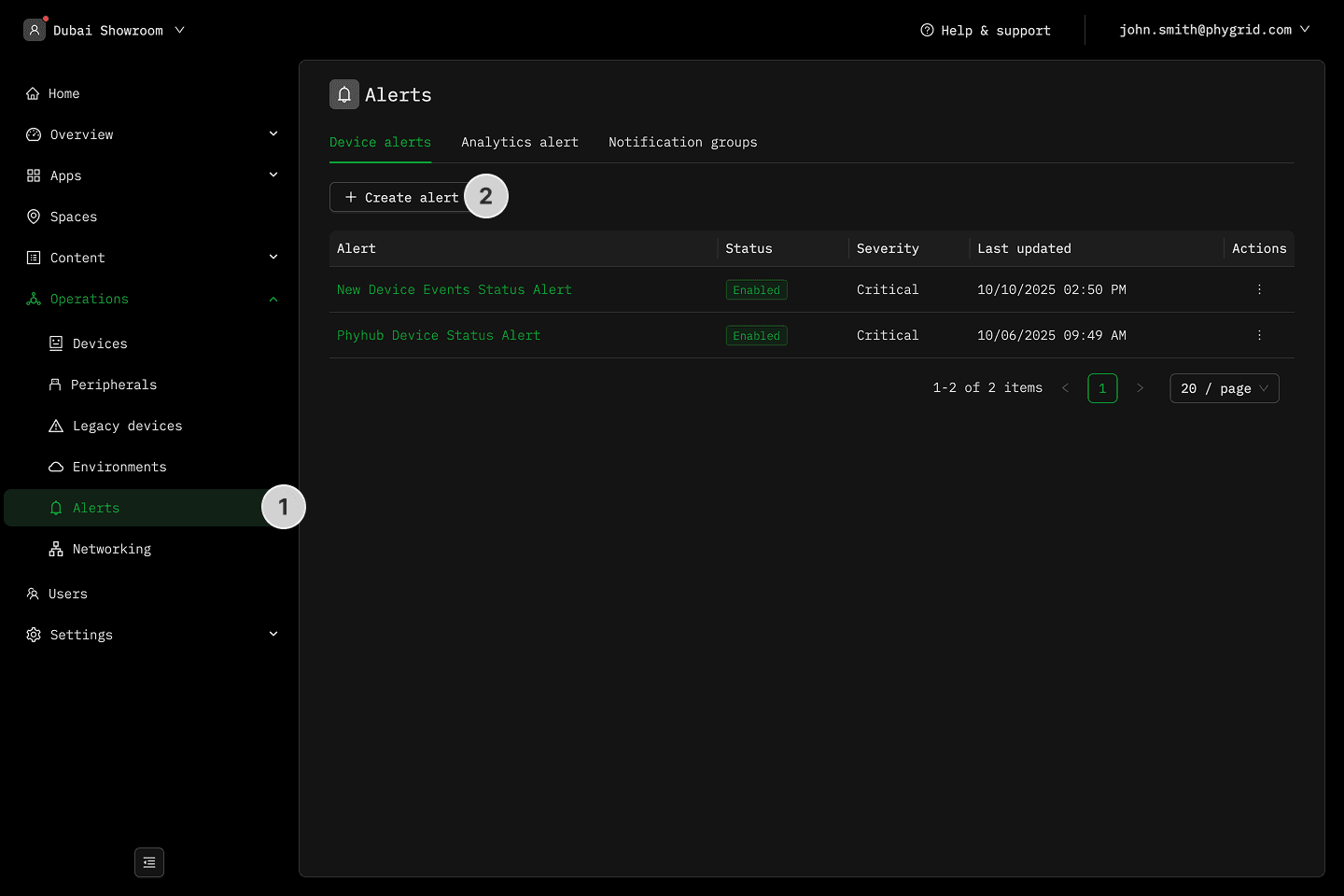Expand the Apps menu chevron

pyautogui.click(x=273, y=175)
